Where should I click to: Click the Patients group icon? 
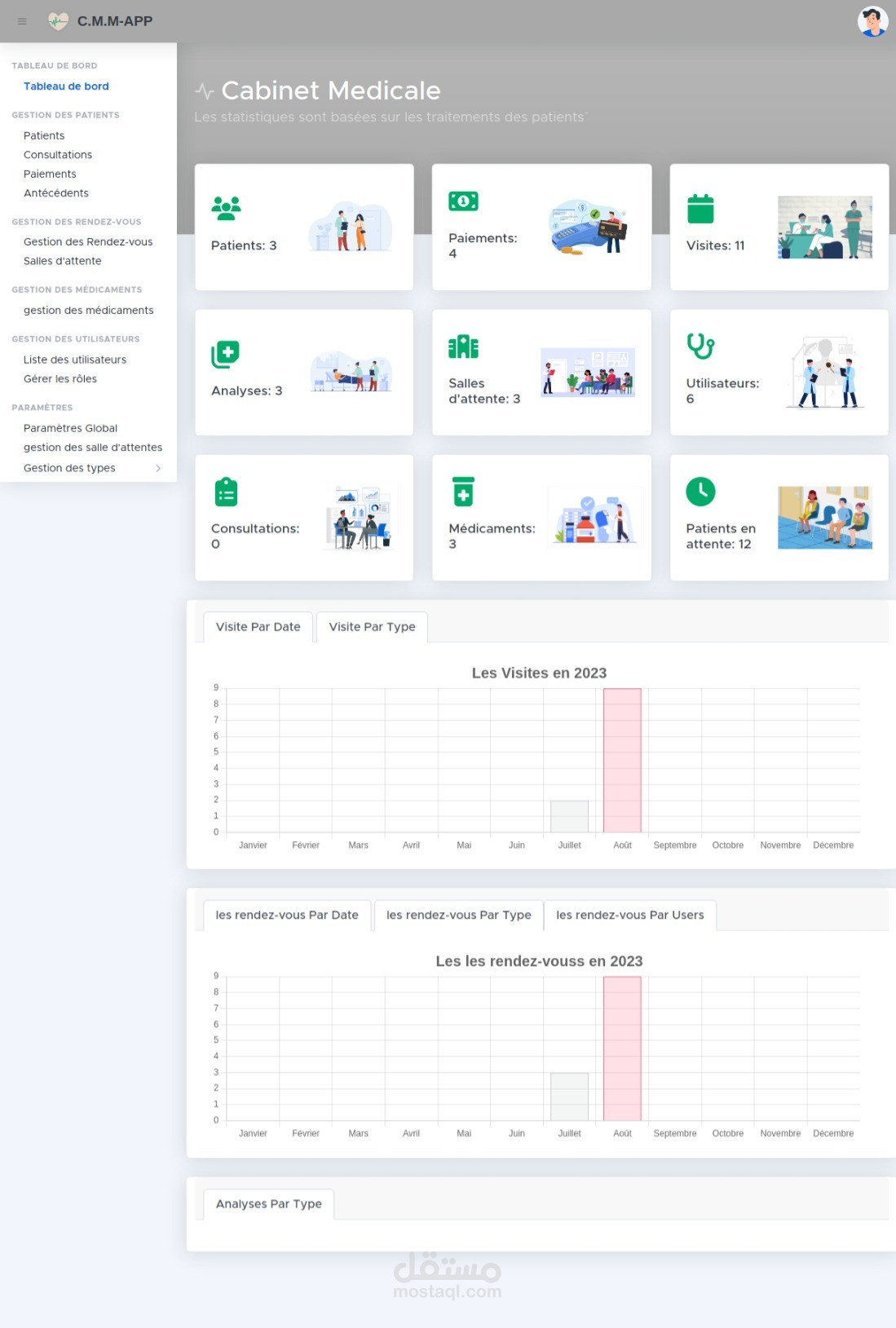(x=226, y=209)
